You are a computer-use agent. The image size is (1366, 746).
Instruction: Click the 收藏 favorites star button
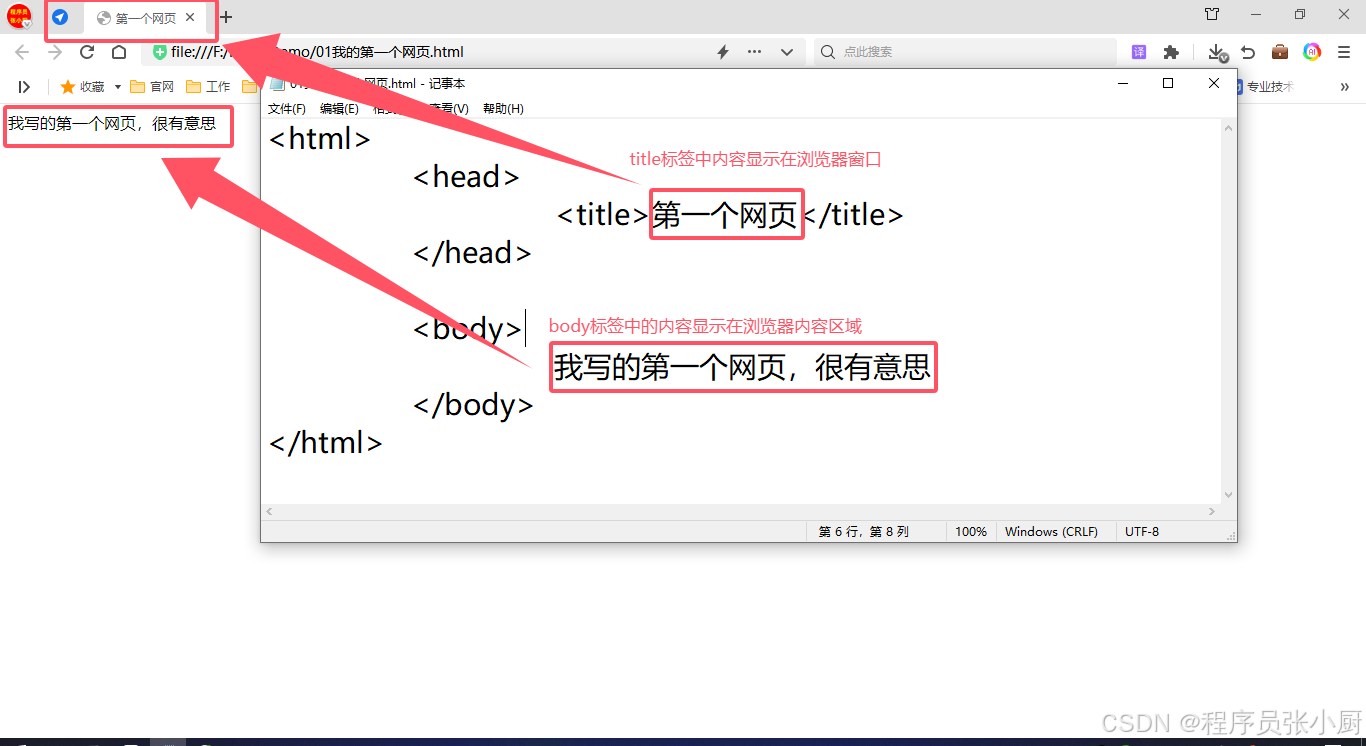82,87
